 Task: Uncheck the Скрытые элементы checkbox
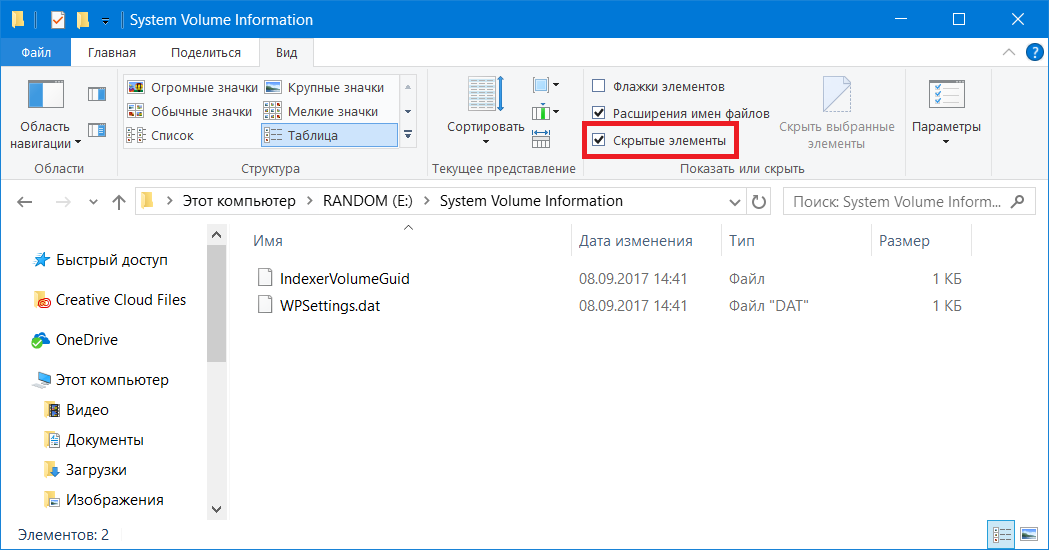coord(599,141)
